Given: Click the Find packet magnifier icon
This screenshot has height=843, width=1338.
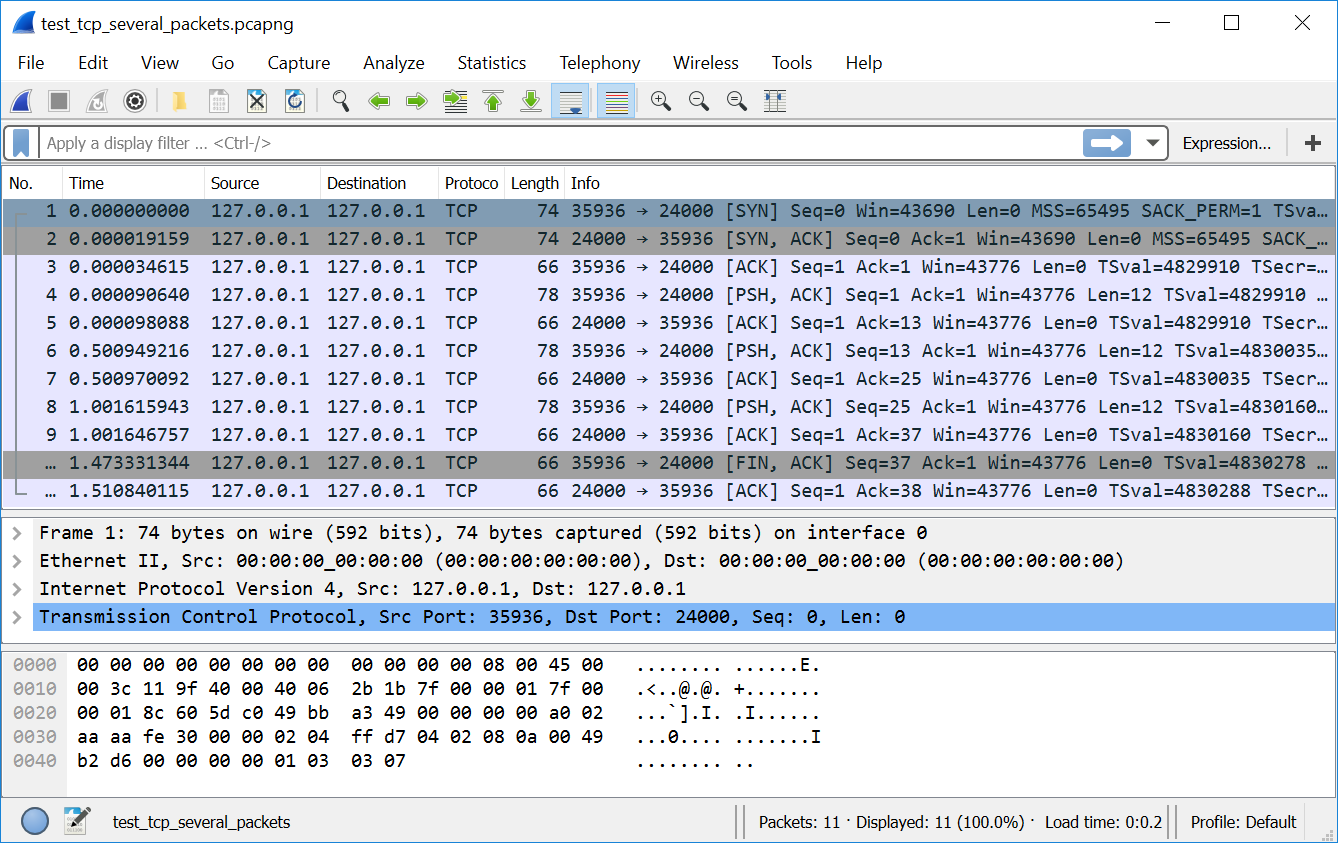Looking at the screenshot, I should coord(341,101).
